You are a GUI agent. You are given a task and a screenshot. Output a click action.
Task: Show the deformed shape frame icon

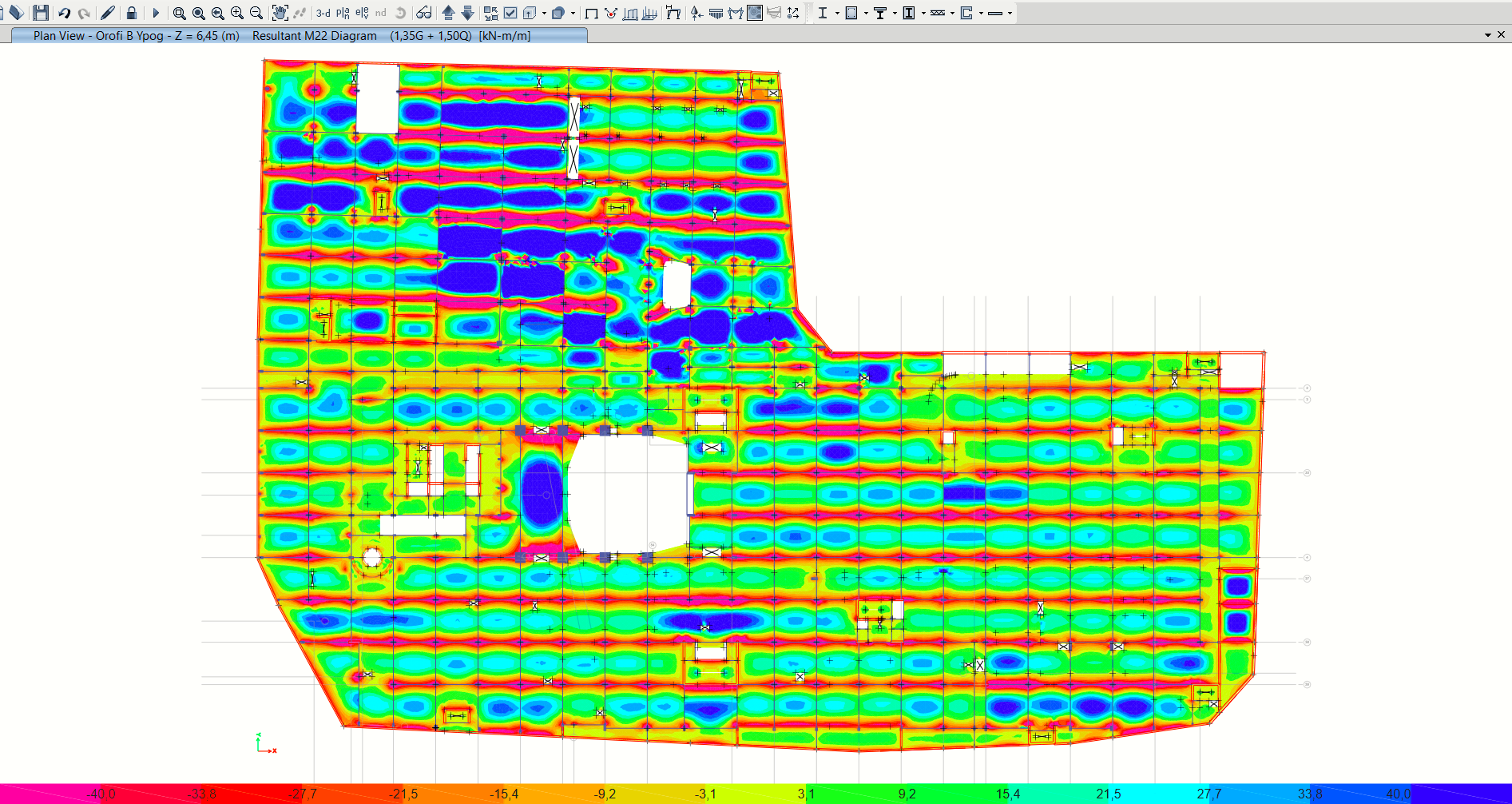click(673, 13)
